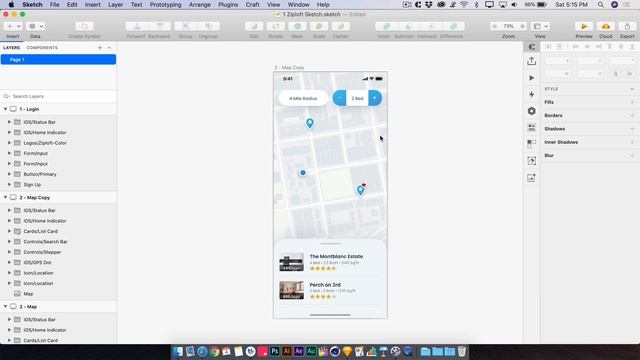Expand the Controls/Search Bar layer

9,242
